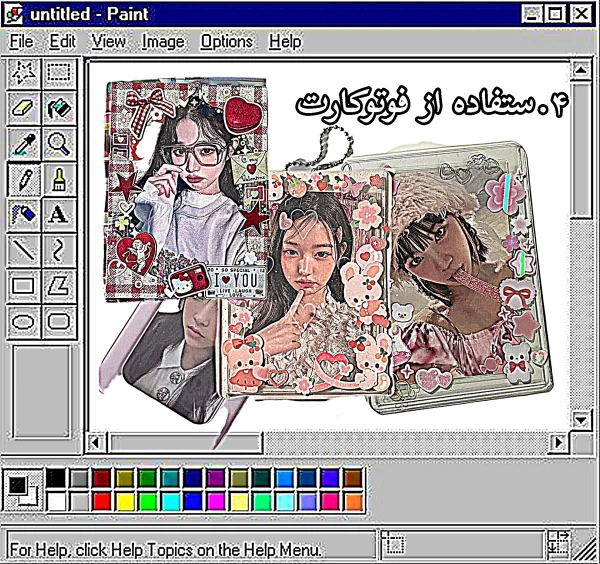The height and width of the screenshot is (564, 600).
Task: Open the Image menu
Action: pyautogui.click(x=163, y=42)
